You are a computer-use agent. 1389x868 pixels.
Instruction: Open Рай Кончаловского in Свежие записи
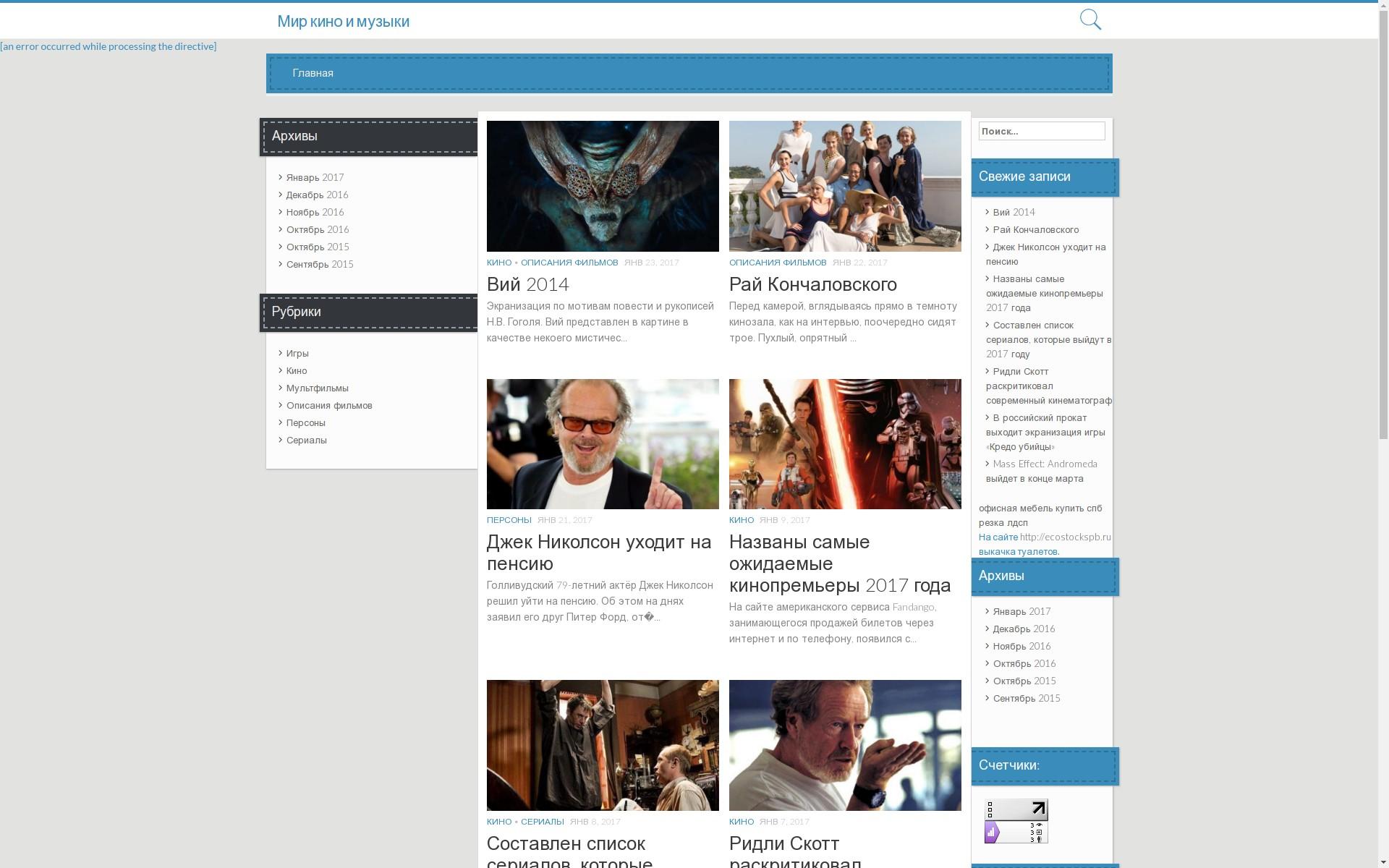click(1035, 229)
